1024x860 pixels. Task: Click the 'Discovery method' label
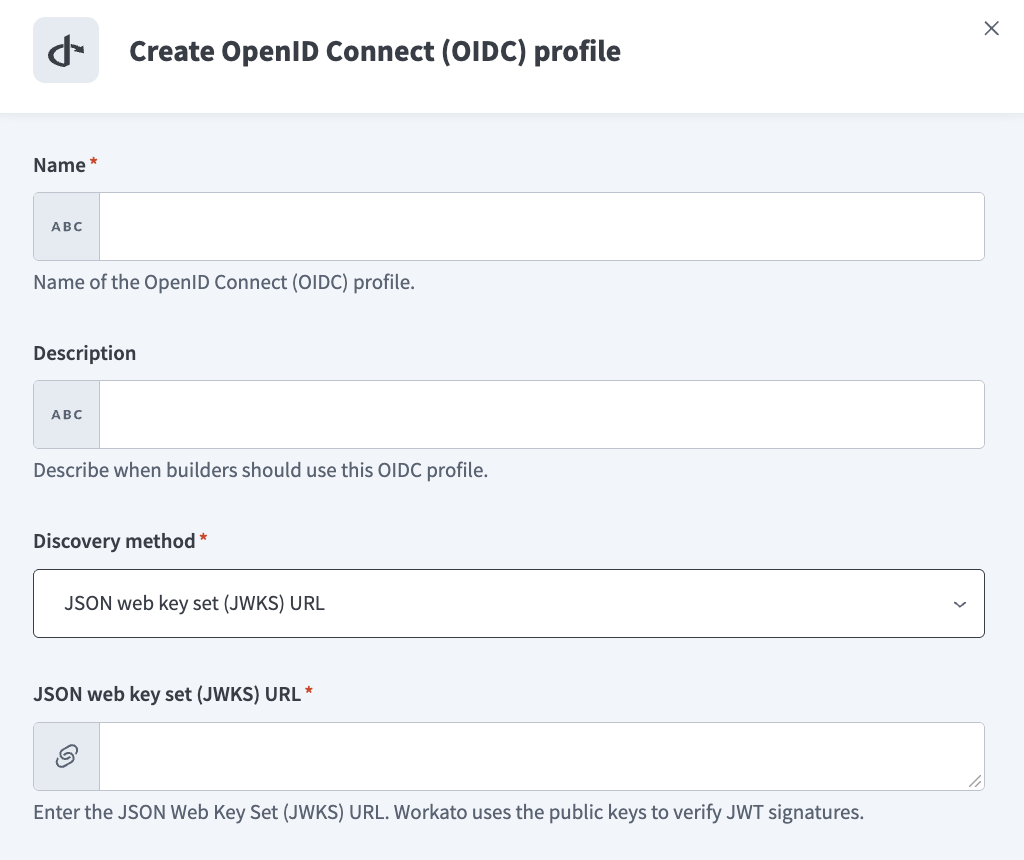(x=114, y=541)
